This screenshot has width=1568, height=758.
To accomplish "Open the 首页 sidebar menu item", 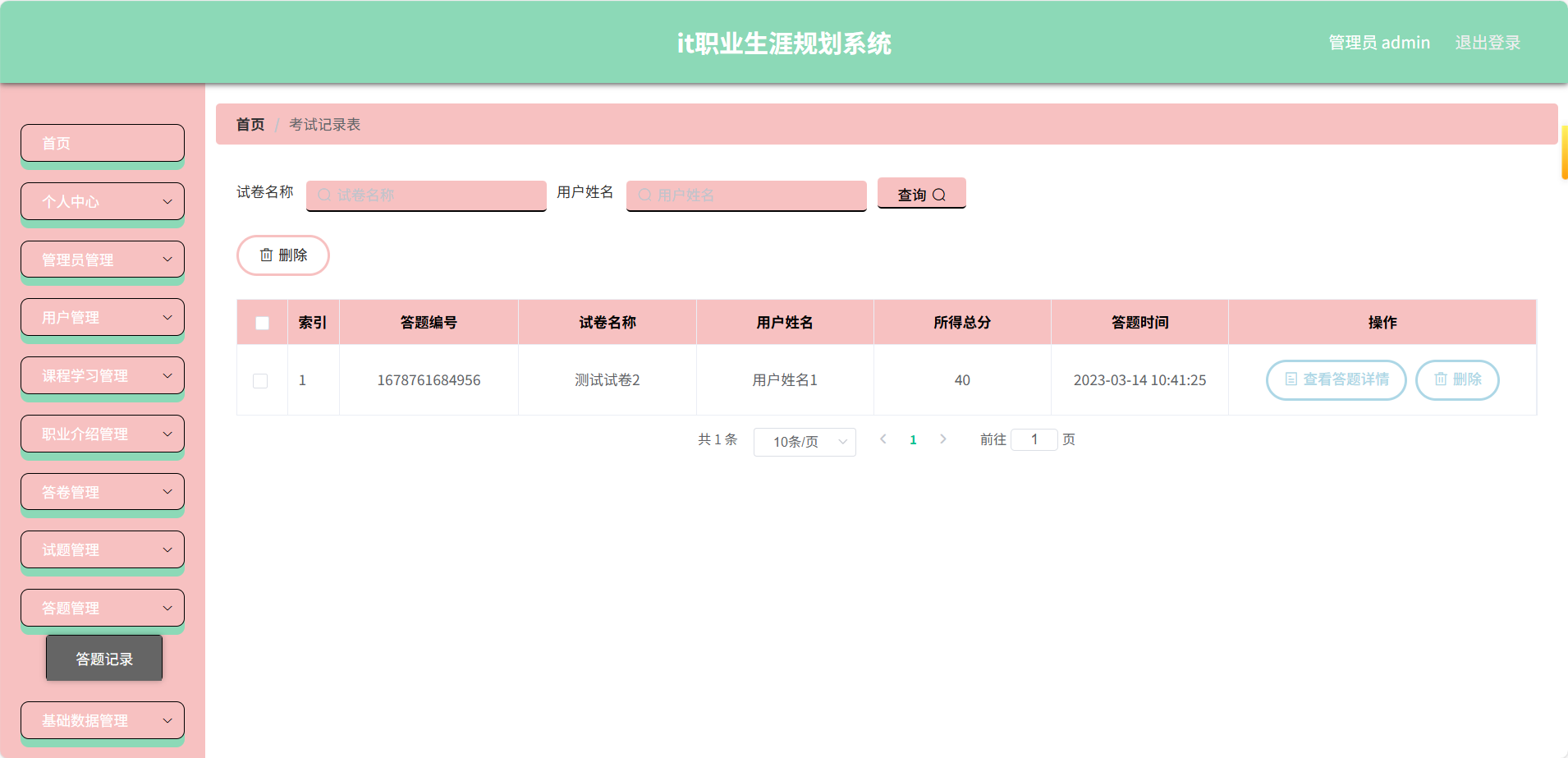I will click(x=103, y=143).
